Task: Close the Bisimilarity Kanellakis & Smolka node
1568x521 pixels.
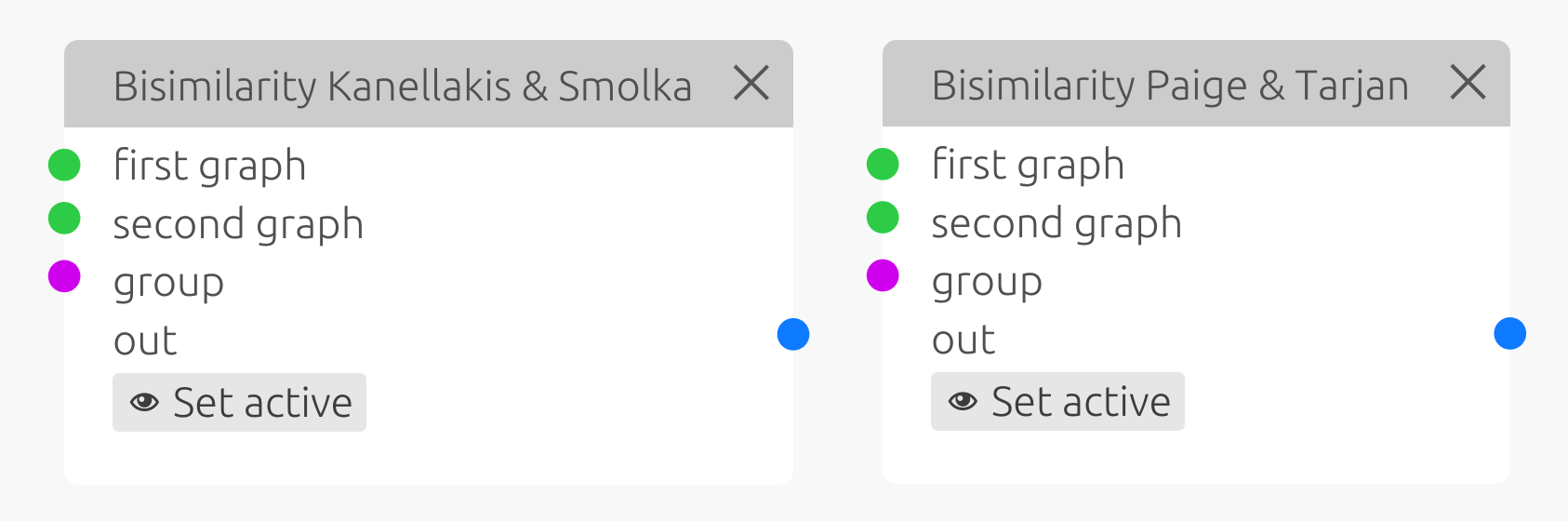Action: (x=751, y=84)
